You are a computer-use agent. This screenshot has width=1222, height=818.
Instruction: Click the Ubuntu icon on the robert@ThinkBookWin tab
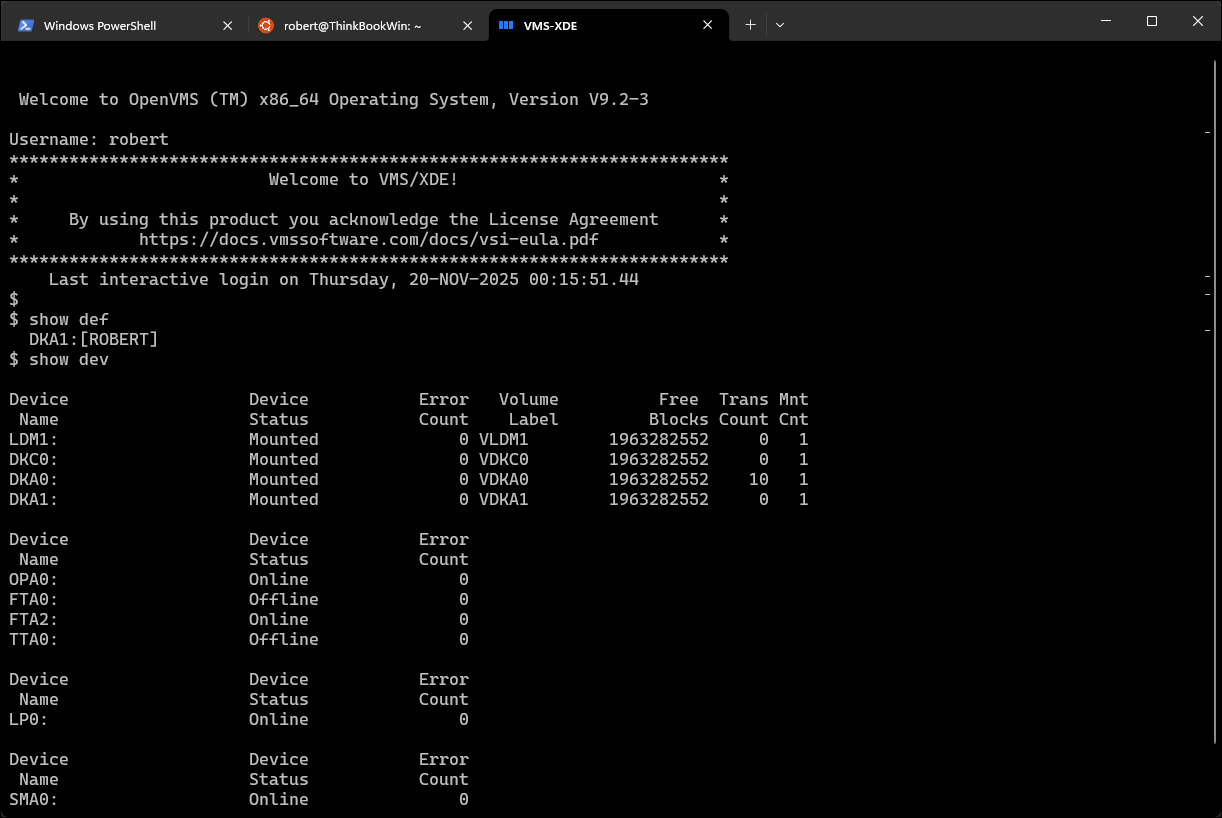(x=266, y=24)
